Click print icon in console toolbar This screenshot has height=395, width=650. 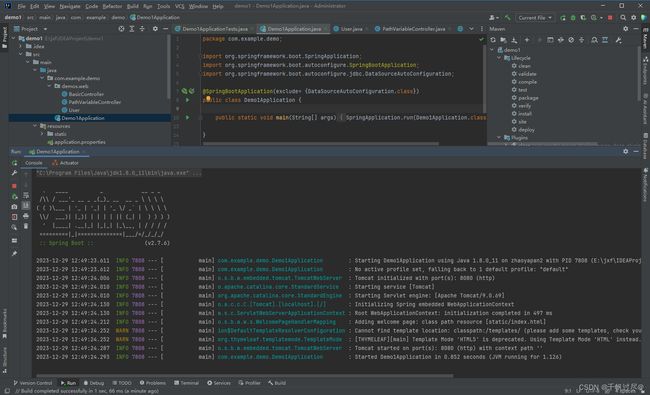[x=26, y=216]
